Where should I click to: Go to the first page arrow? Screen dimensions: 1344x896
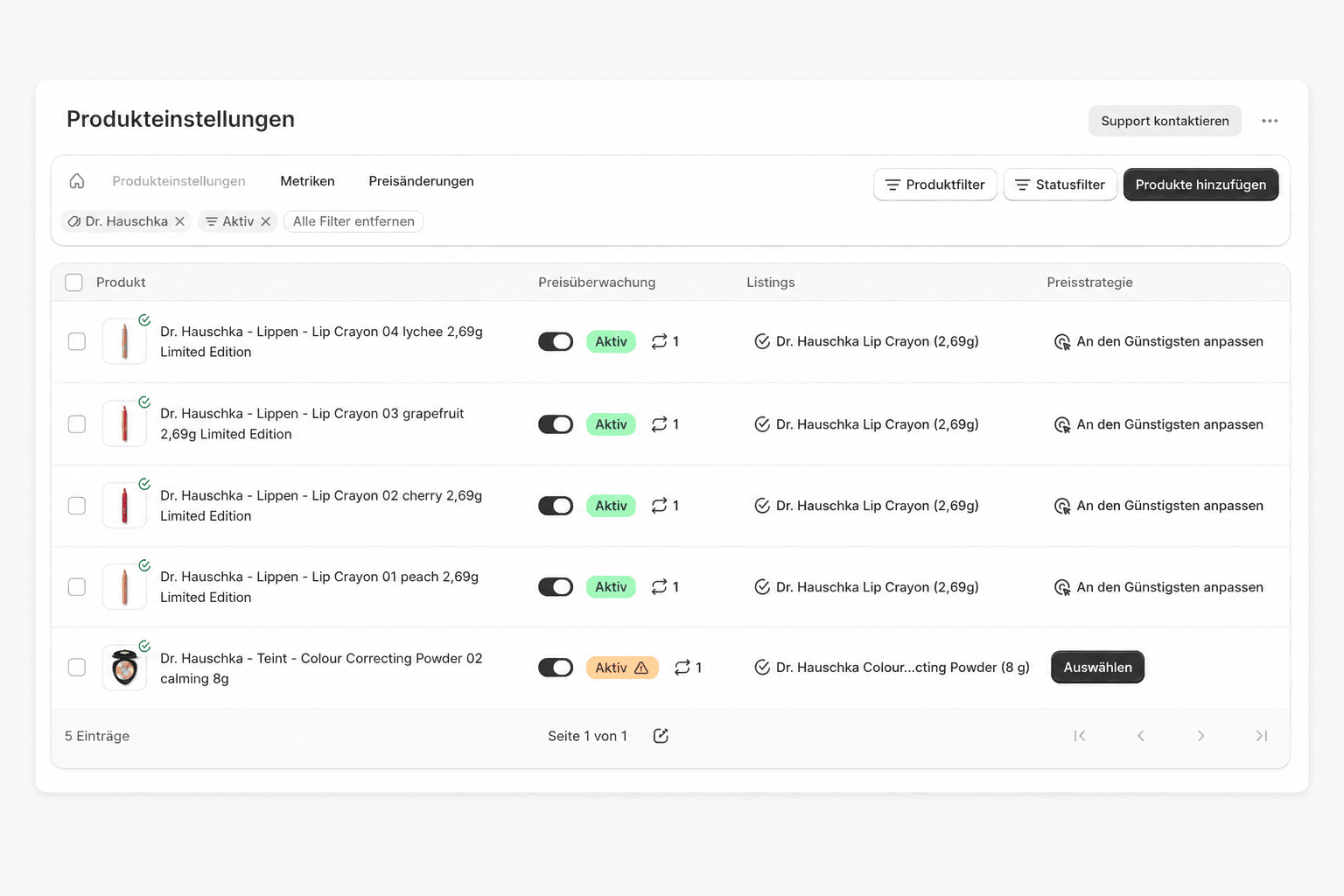point(1080,736)
